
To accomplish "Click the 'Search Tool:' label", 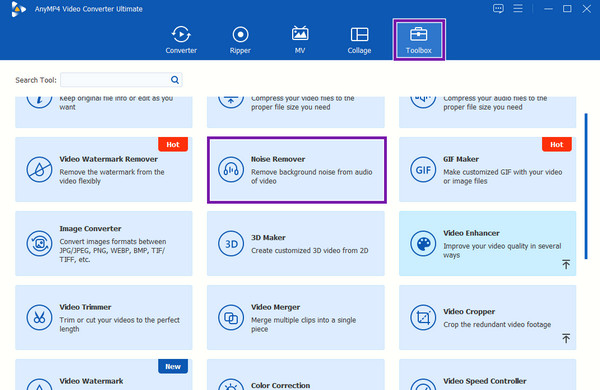I will [x=36, y=80].
